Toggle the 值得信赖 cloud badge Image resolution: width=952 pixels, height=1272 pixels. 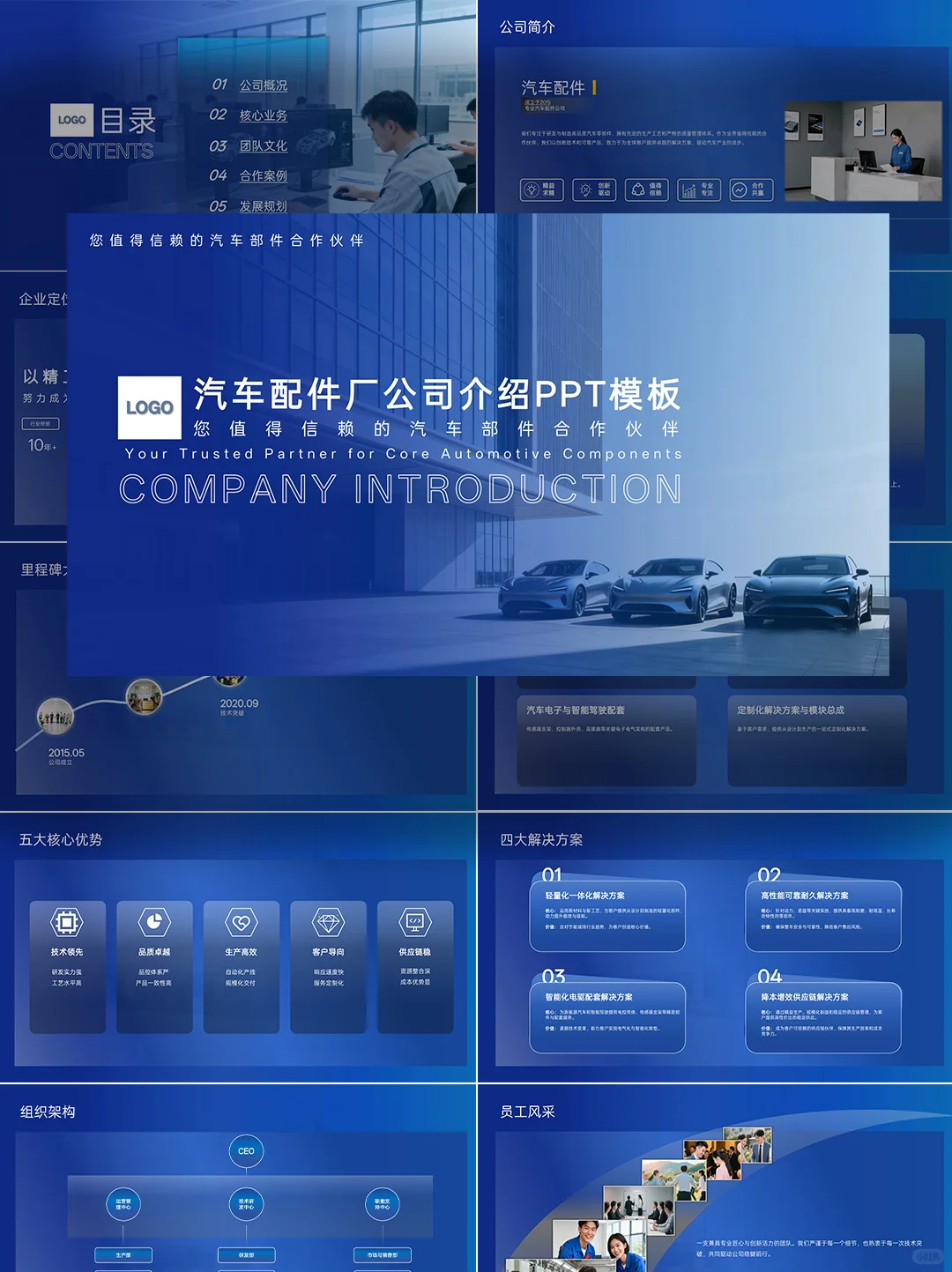[x=638, y=190]
